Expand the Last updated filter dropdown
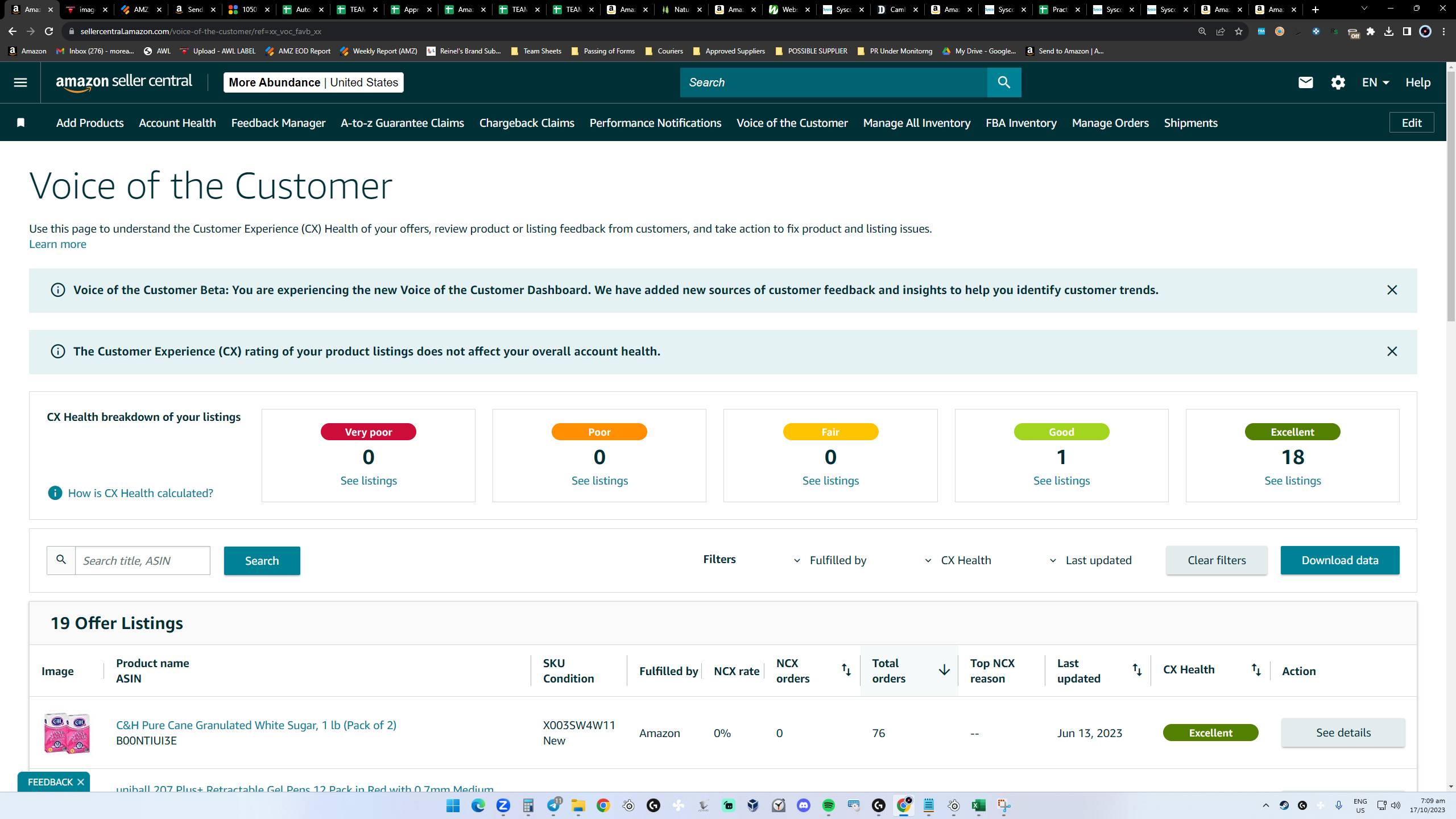Image resolution: width=1456 pixels, height=819 pixels. [x=1090, y=560]
